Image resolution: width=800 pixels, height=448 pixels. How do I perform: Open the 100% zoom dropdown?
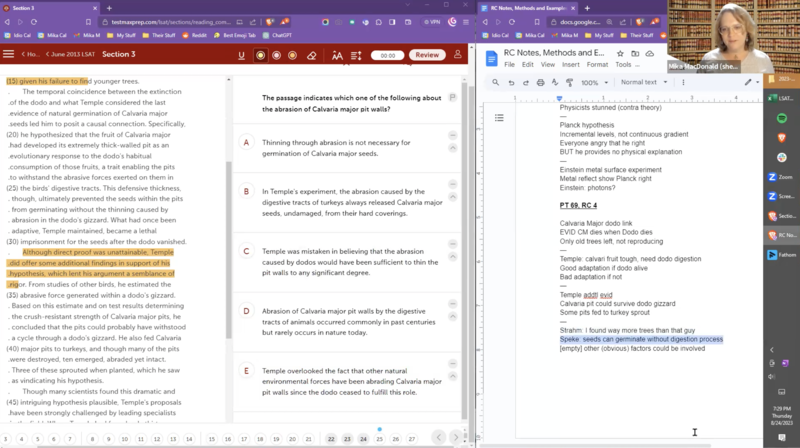(x=594, y=83)
